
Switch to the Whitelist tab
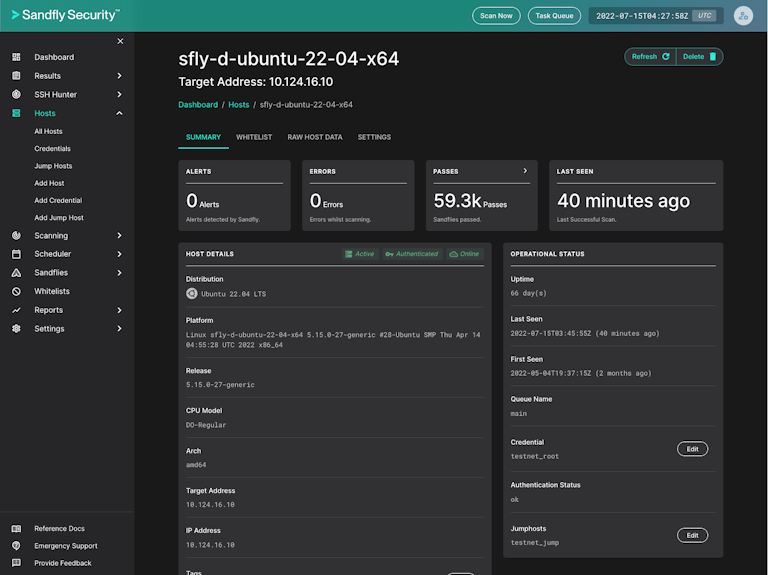[x=254, y=137]
